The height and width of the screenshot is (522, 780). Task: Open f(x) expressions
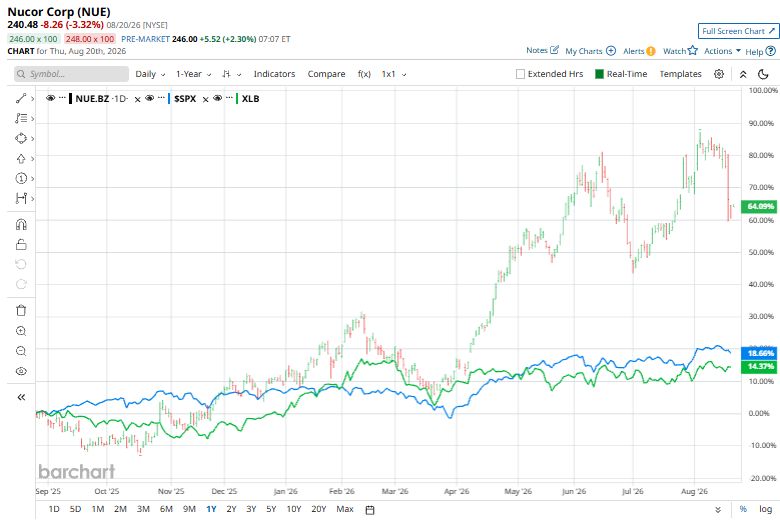pos(364,74)
